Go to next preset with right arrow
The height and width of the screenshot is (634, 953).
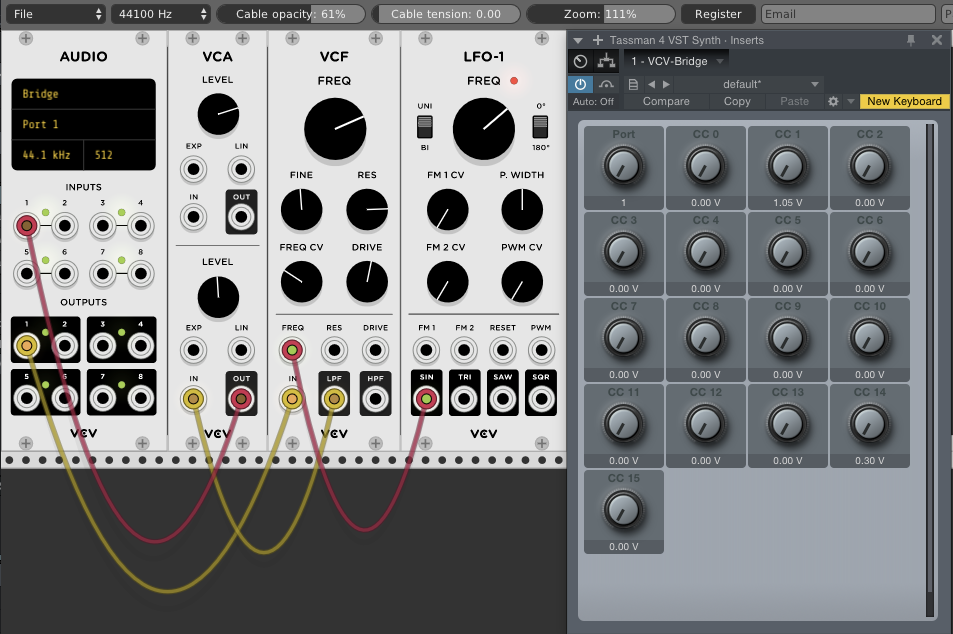click(666, 84)
